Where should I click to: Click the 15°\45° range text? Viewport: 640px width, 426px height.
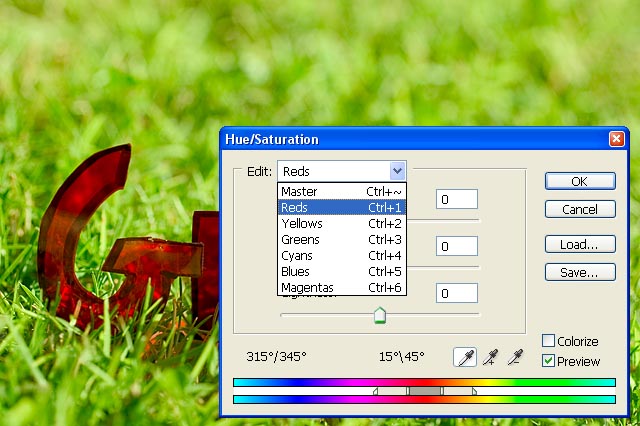click(402, 357)
